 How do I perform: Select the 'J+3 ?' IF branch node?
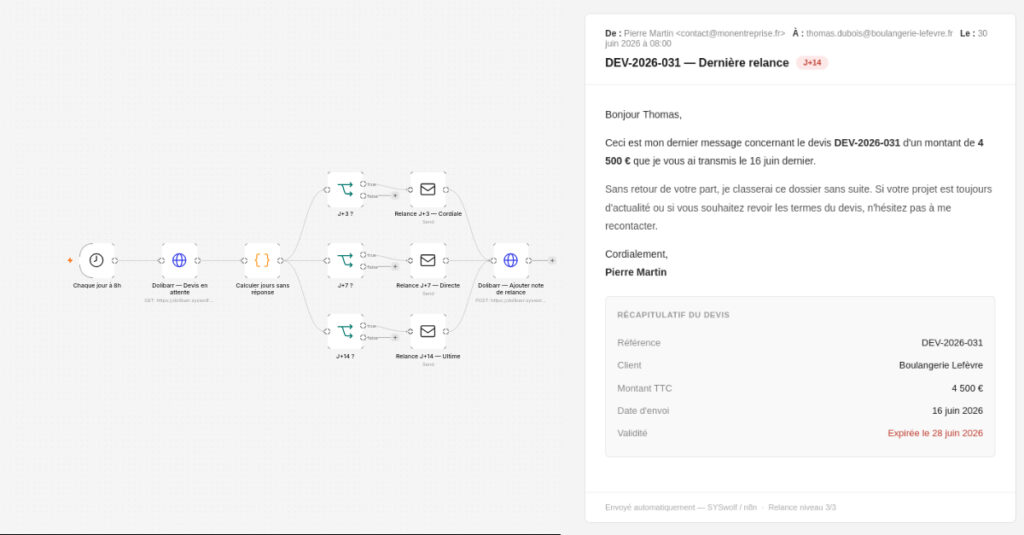(x=345, y=189)
